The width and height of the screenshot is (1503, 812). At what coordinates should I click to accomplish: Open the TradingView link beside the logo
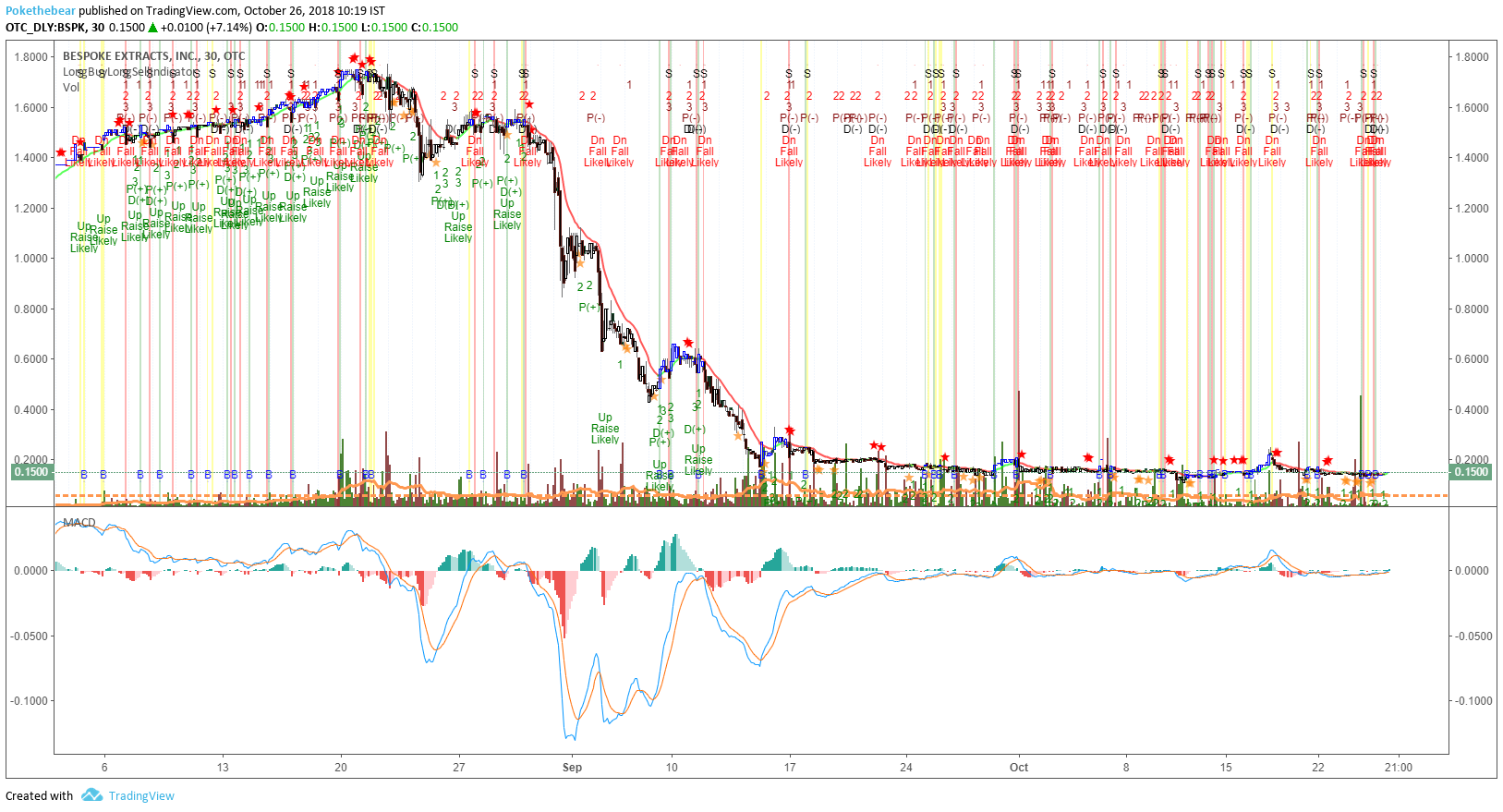[x=141, y=796]
